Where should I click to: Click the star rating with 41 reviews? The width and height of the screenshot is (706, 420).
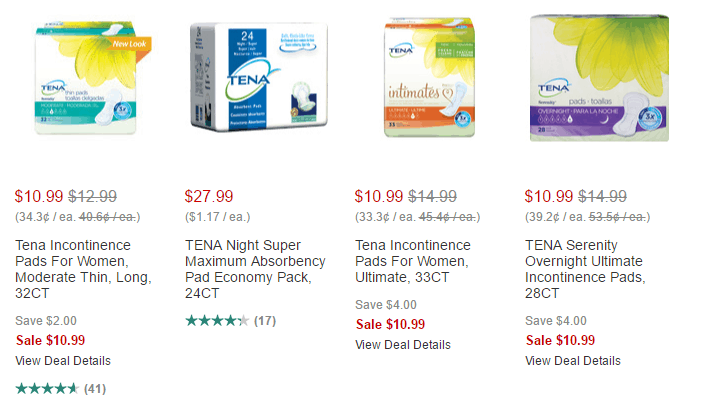pos(47,388)
